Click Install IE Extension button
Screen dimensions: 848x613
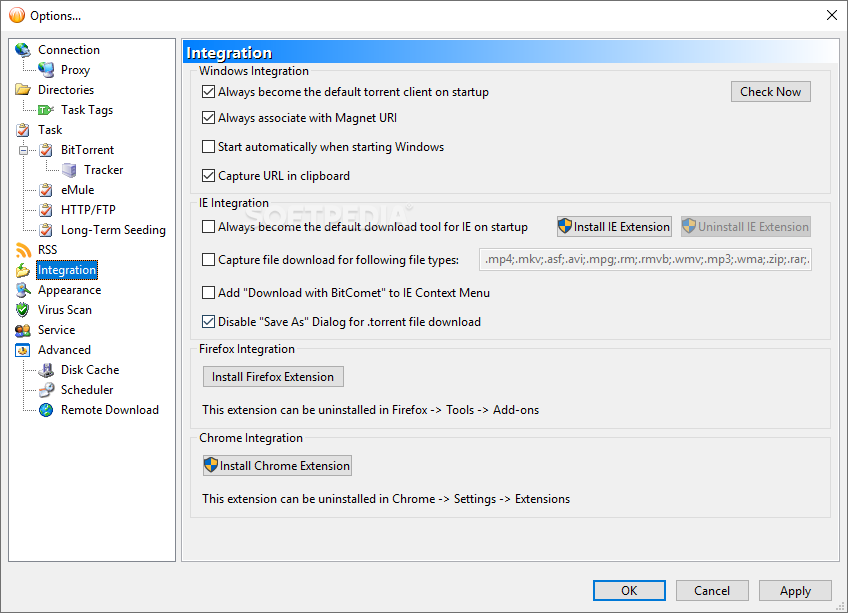pyautogui.click(x=614, y=227)
